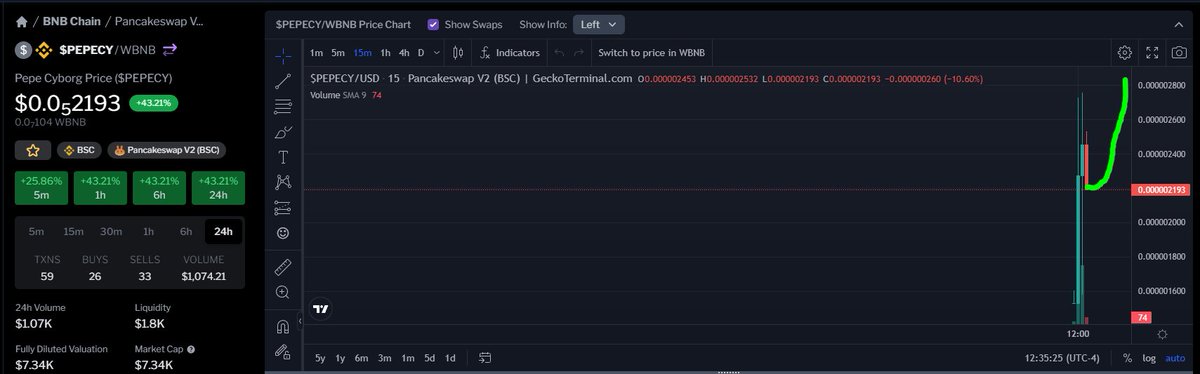
Task: Toggle percentage scale button
Action: coord(1127,358)
